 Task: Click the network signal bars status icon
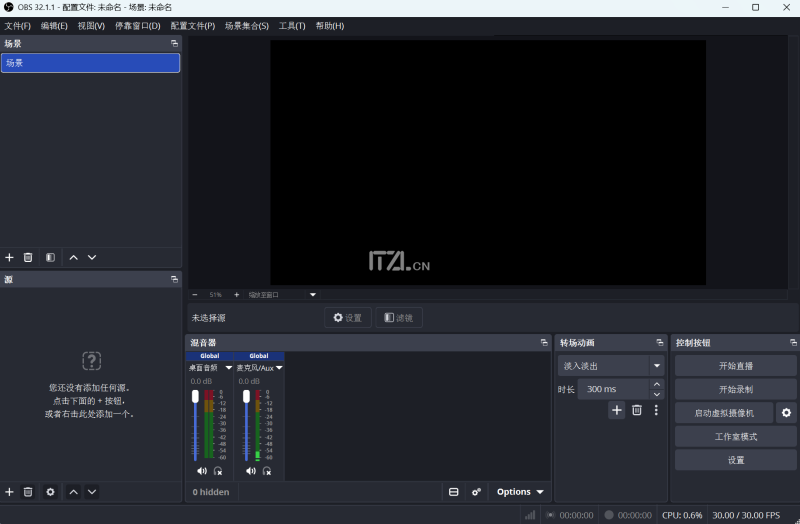point(530,515)
